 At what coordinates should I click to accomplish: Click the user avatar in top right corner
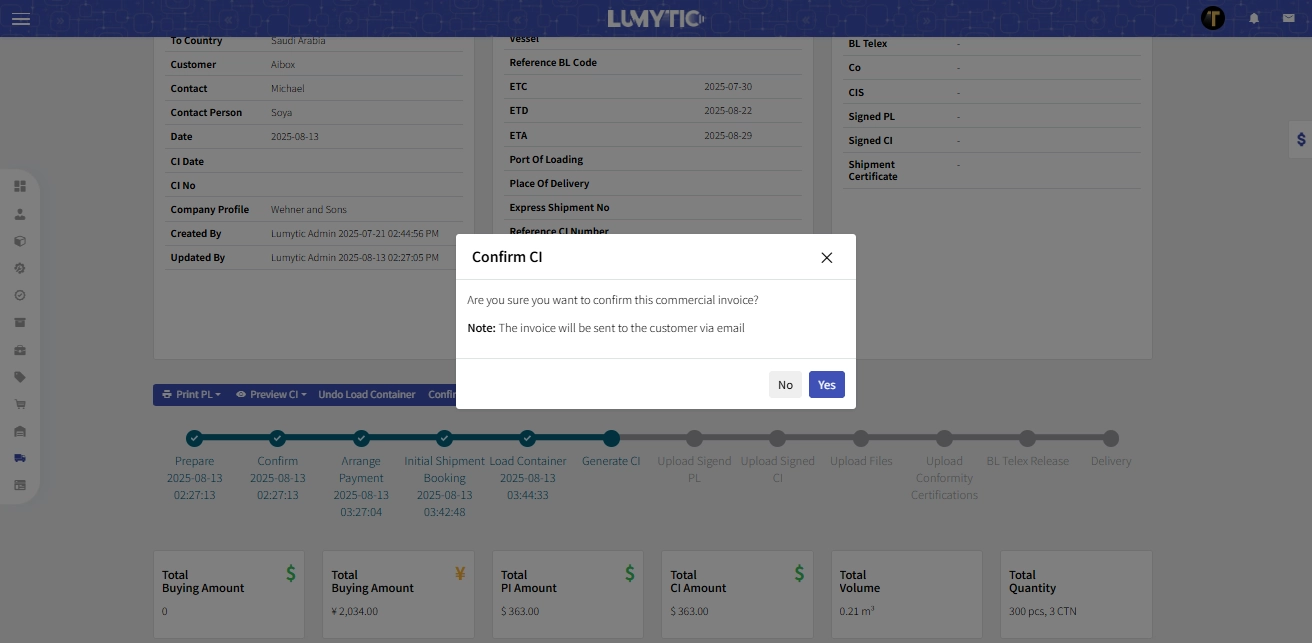coord(1213,18)
